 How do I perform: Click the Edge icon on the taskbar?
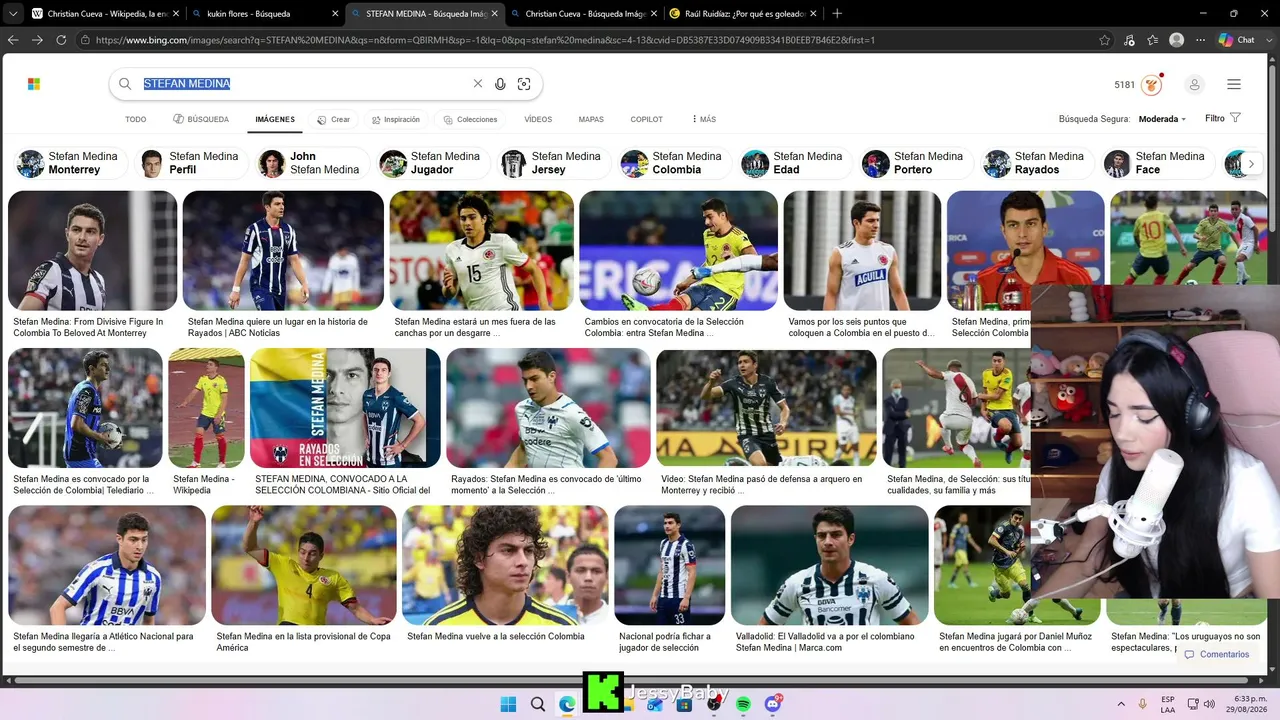click(567, 705)
